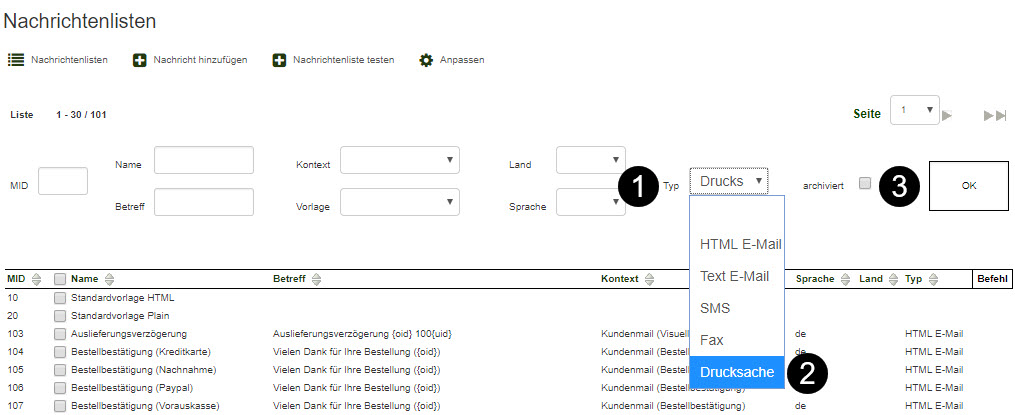This screenshot has height=415, width=1015.
Task: Open Anpassen via the gear icon
Action: coord(427,60)
